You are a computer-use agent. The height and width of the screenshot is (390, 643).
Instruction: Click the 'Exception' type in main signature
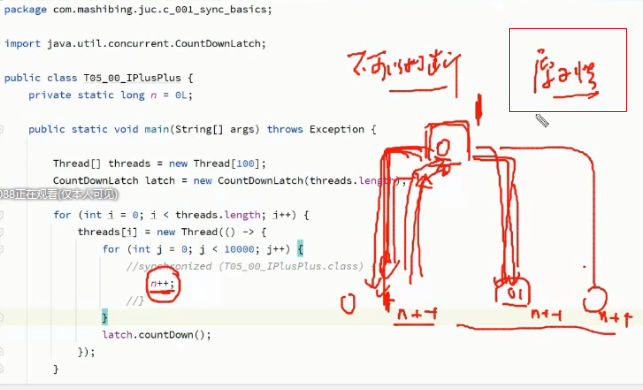[x=337, y=129]
